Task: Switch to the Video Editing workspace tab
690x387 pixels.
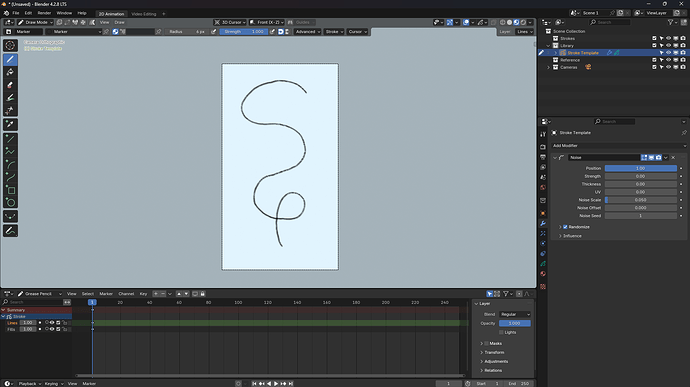Action: coord(143,14)
